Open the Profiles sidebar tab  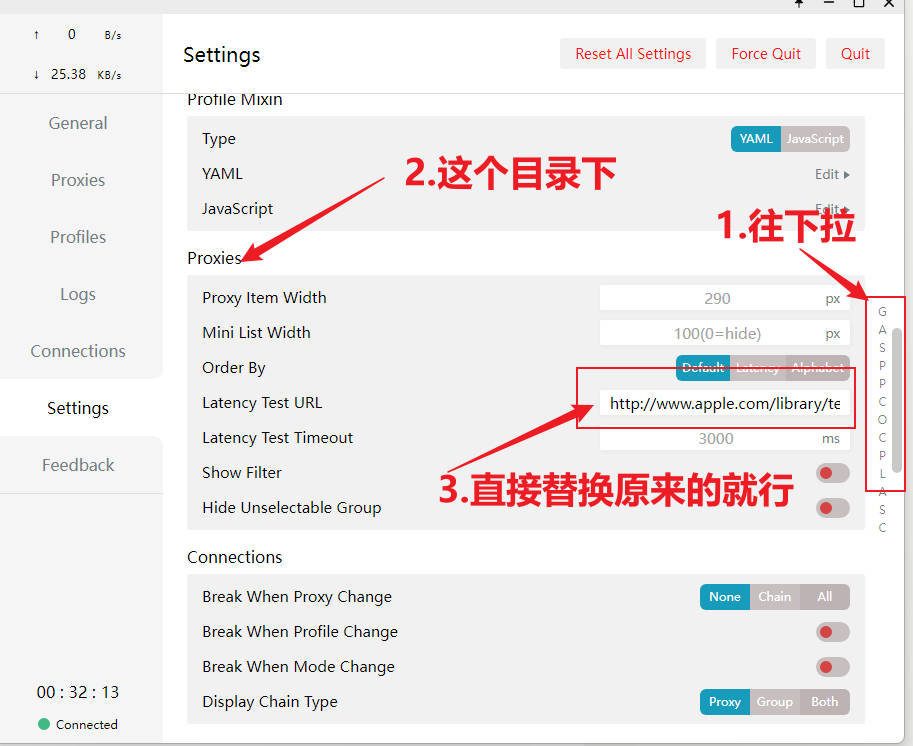coord(78,237)
